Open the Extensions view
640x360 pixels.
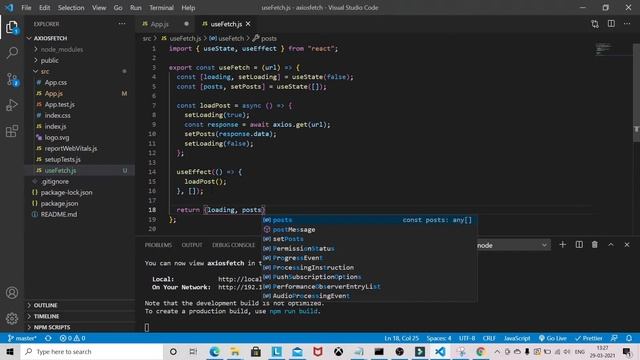pyautogui.click(x=12, y=131)
